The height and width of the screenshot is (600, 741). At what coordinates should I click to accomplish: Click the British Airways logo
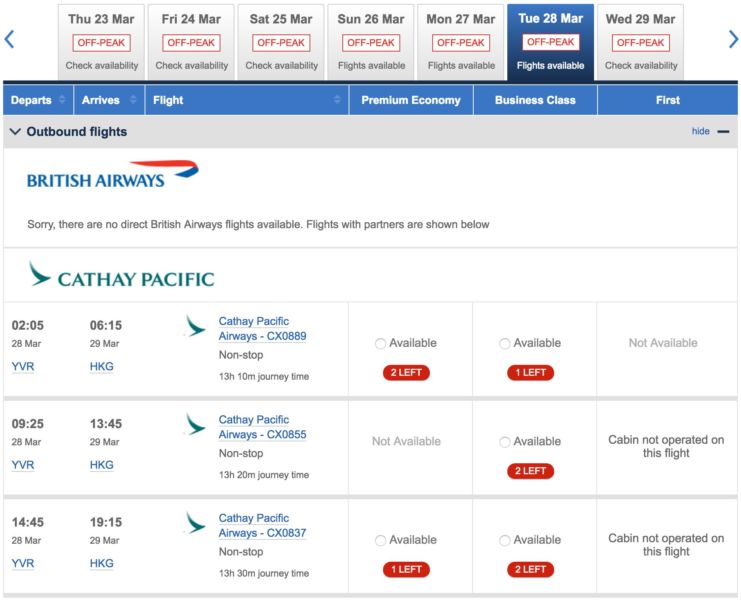[112, 175]
